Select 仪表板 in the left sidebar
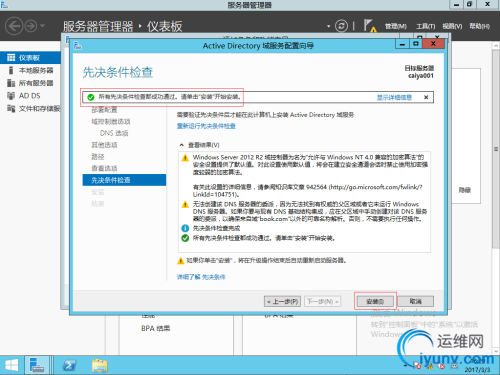Image resolution: width=500 pixels, height=375 pixels. click(x=30, y=58)
